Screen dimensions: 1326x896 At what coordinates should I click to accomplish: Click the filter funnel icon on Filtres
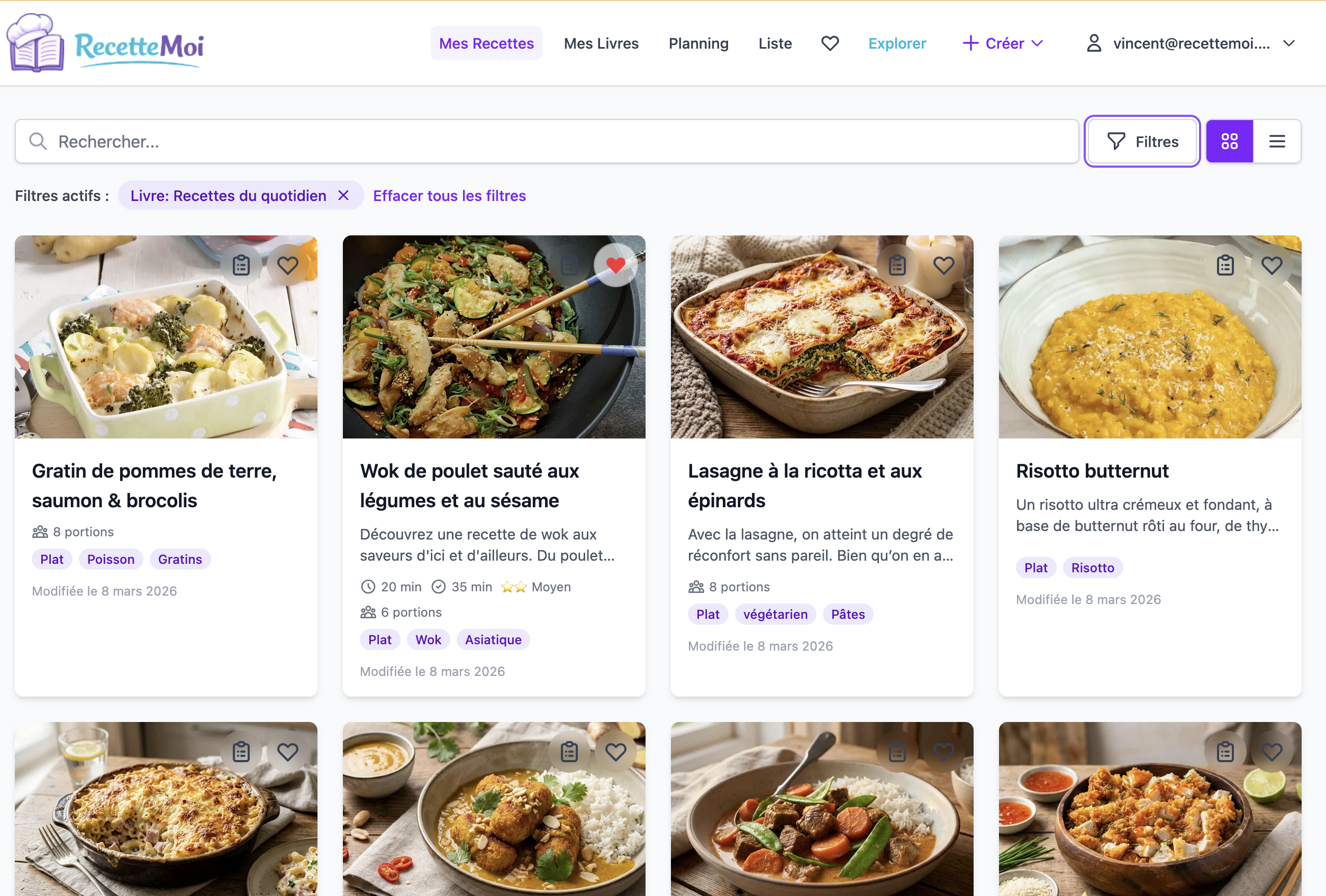(x=1116, y=141)
